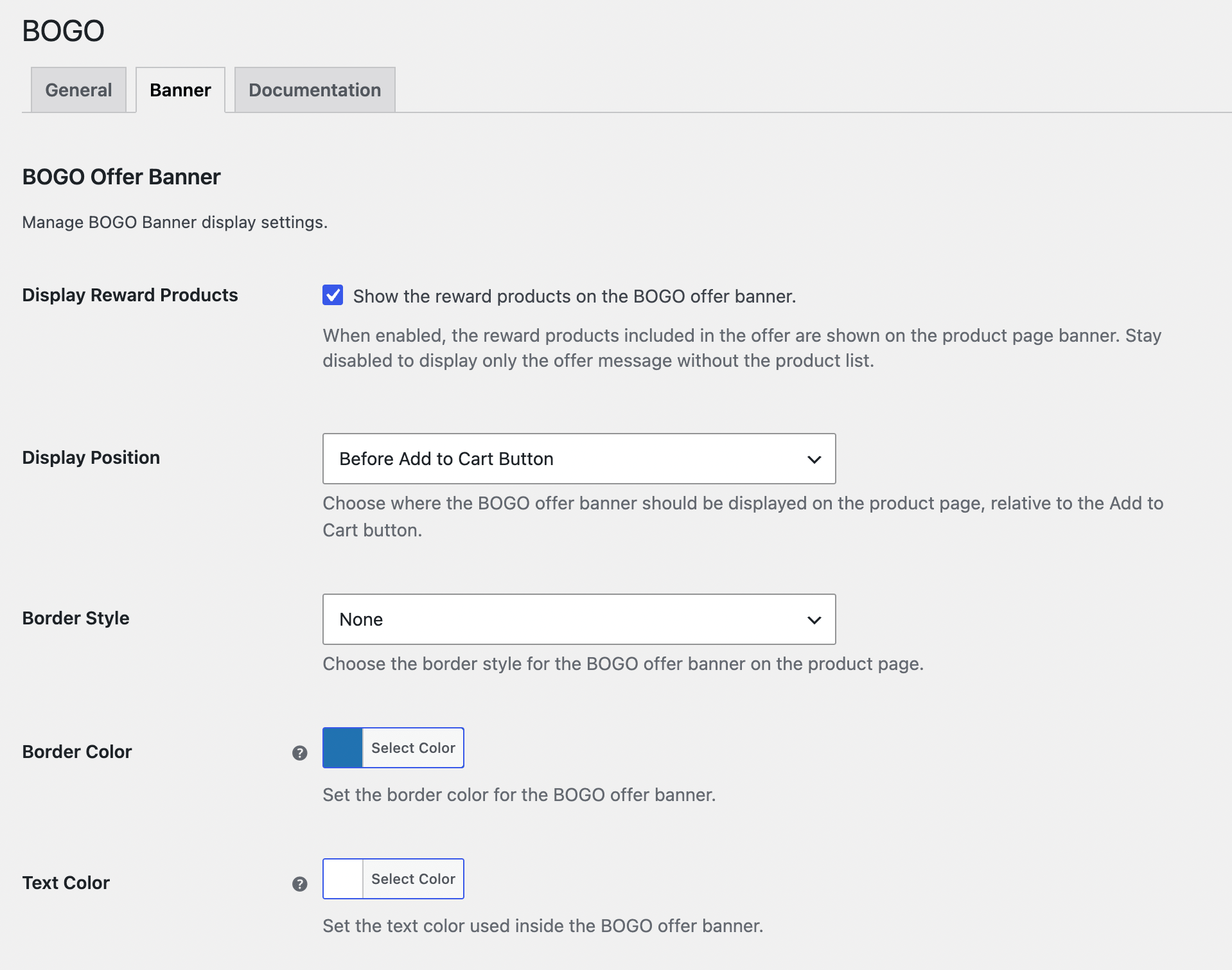This screenshot has height=970, width=1232.
Task: Click the Border Style label
Action: pyautogui.click(x=76, y=618)
